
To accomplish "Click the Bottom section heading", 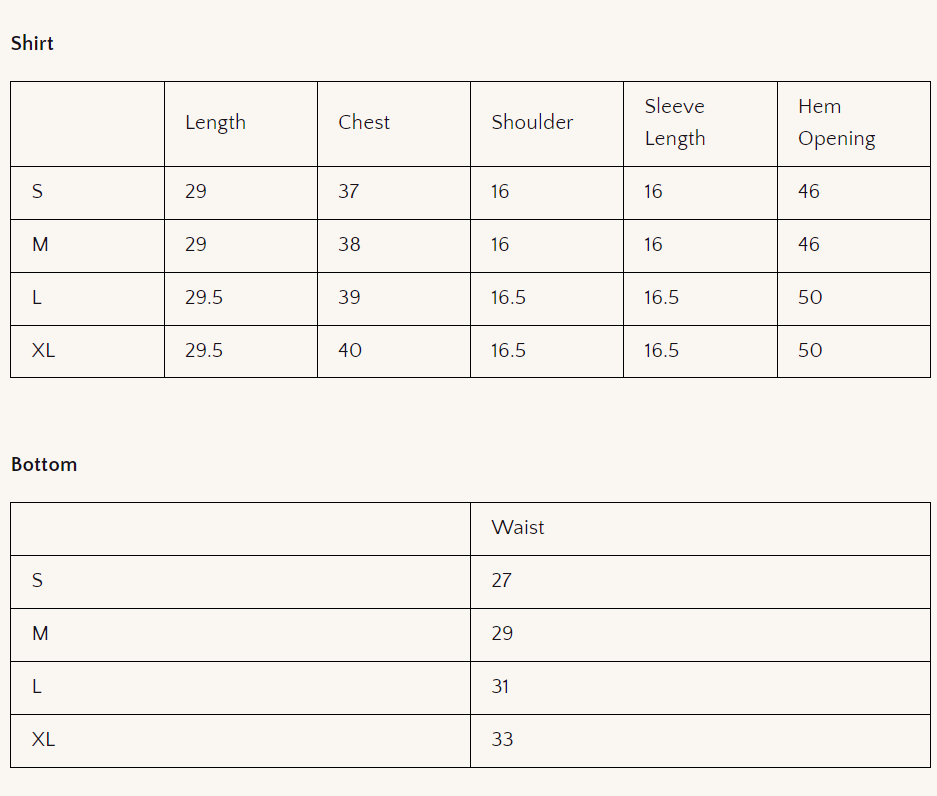I will 44,464.
